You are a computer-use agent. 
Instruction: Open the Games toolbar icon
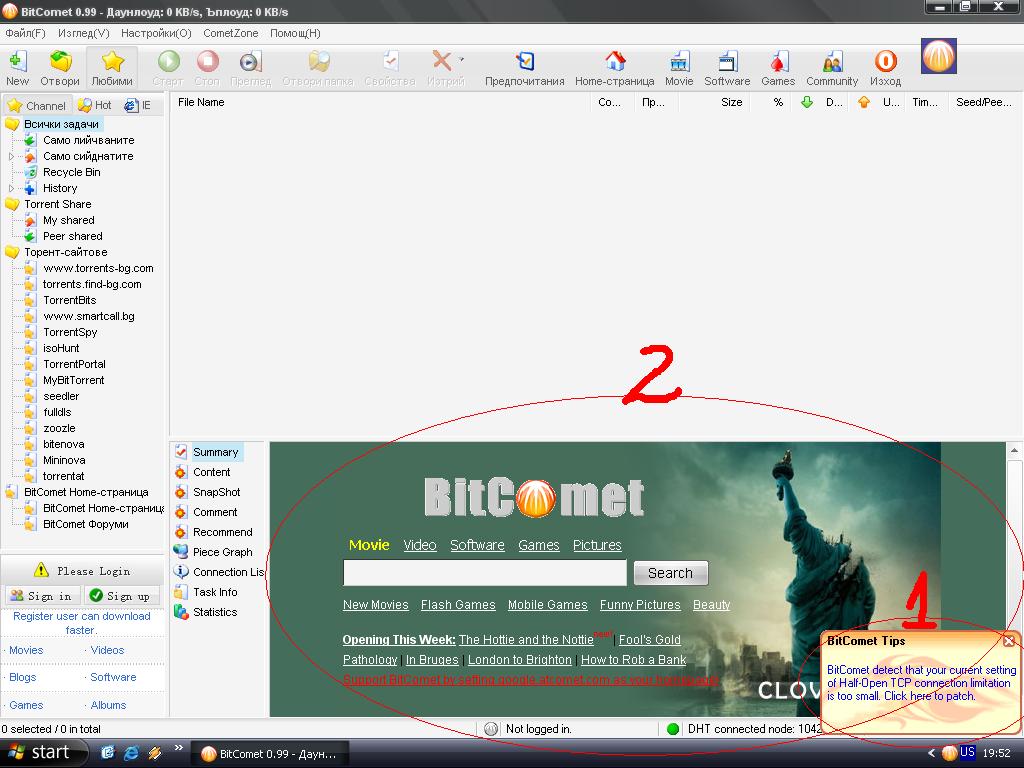[778, 62]
